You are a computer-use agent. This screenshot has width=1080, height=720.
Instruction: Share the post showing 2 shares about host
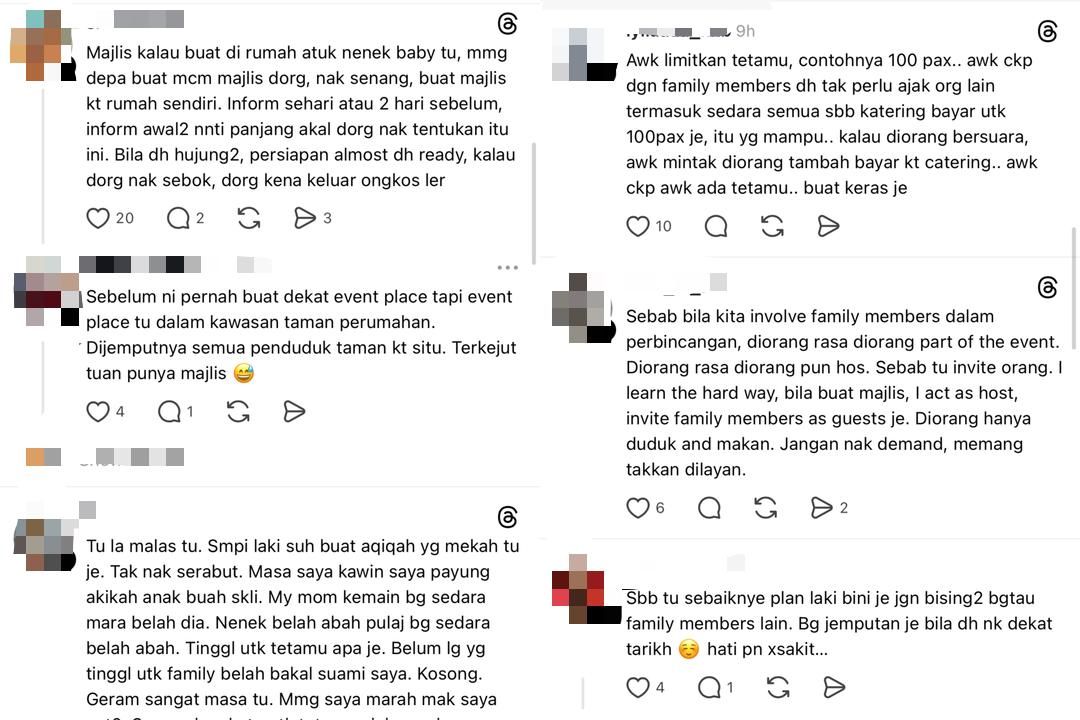click(x=821, y=508)
